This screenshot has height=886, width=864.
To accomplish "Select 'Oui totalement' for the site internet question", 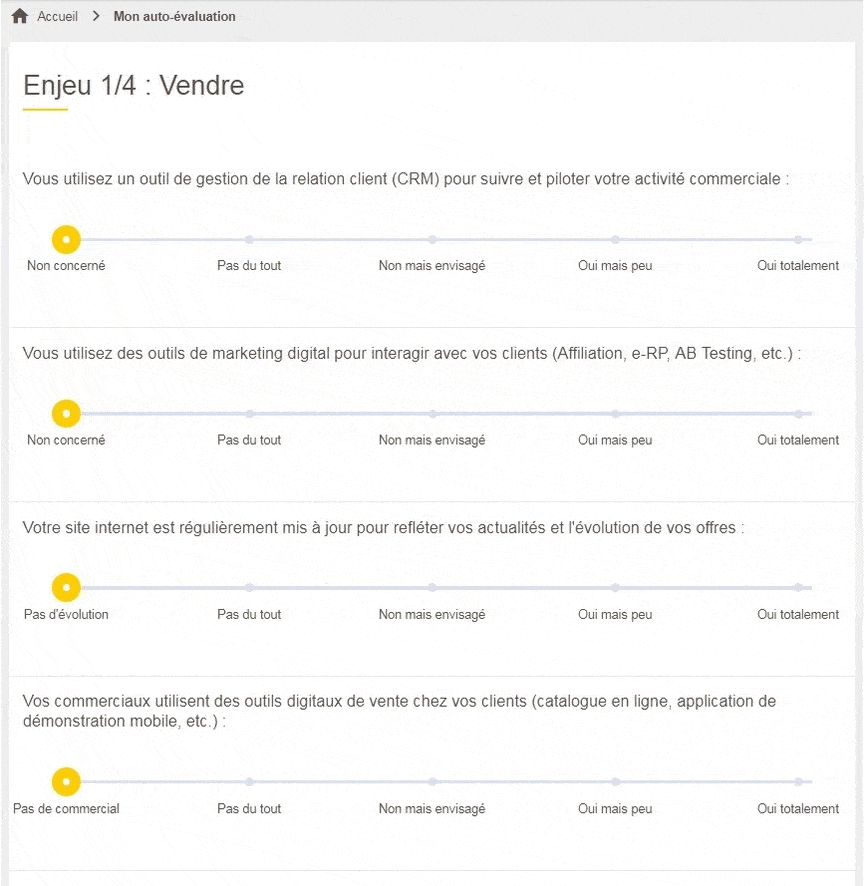I will (797, 588).
